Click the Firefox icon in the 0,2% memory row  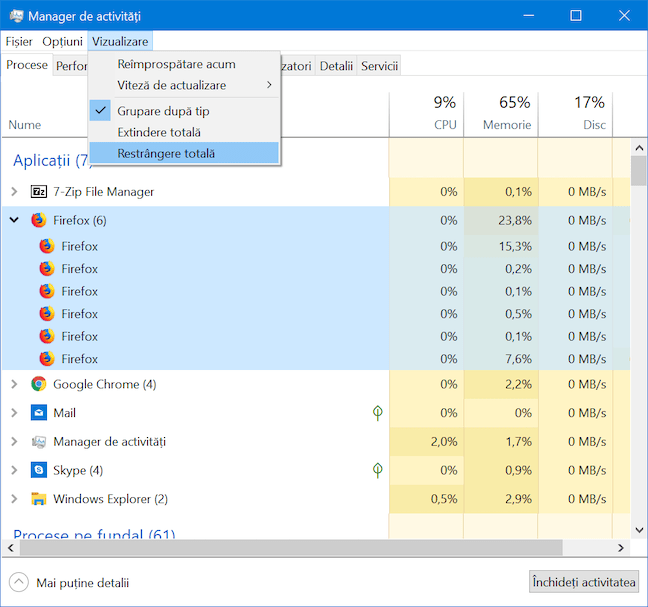point(47,269)
